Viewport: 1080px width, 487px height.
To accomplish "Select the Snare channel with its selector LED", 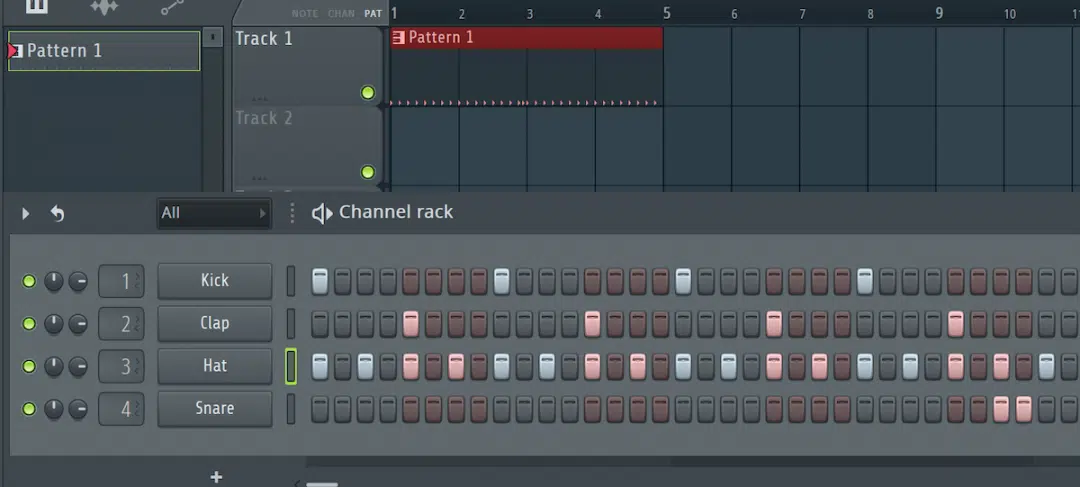I will coord(291,409).
